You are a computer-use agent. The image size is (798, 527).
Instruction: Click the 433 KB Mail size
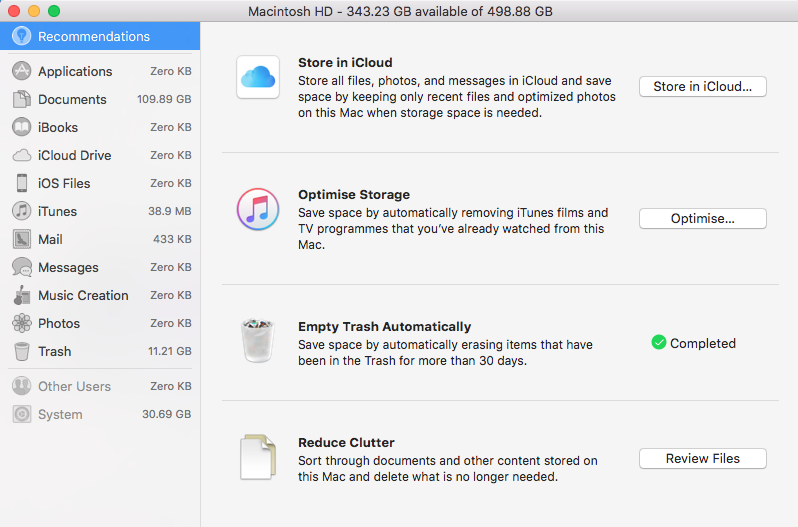tap(172, 239)
